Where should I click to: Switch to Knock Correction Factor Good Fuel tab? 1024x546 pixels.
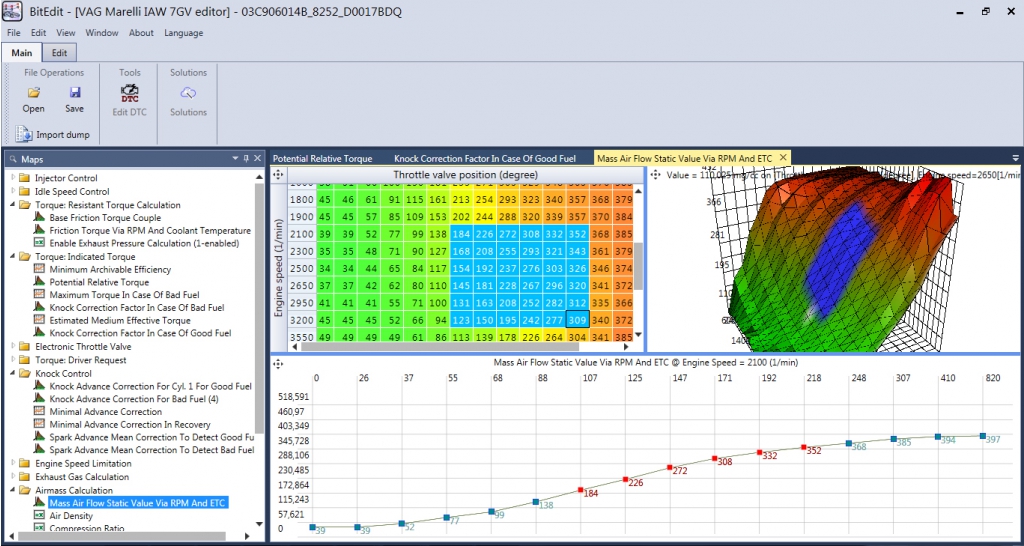tap(485, 159)
